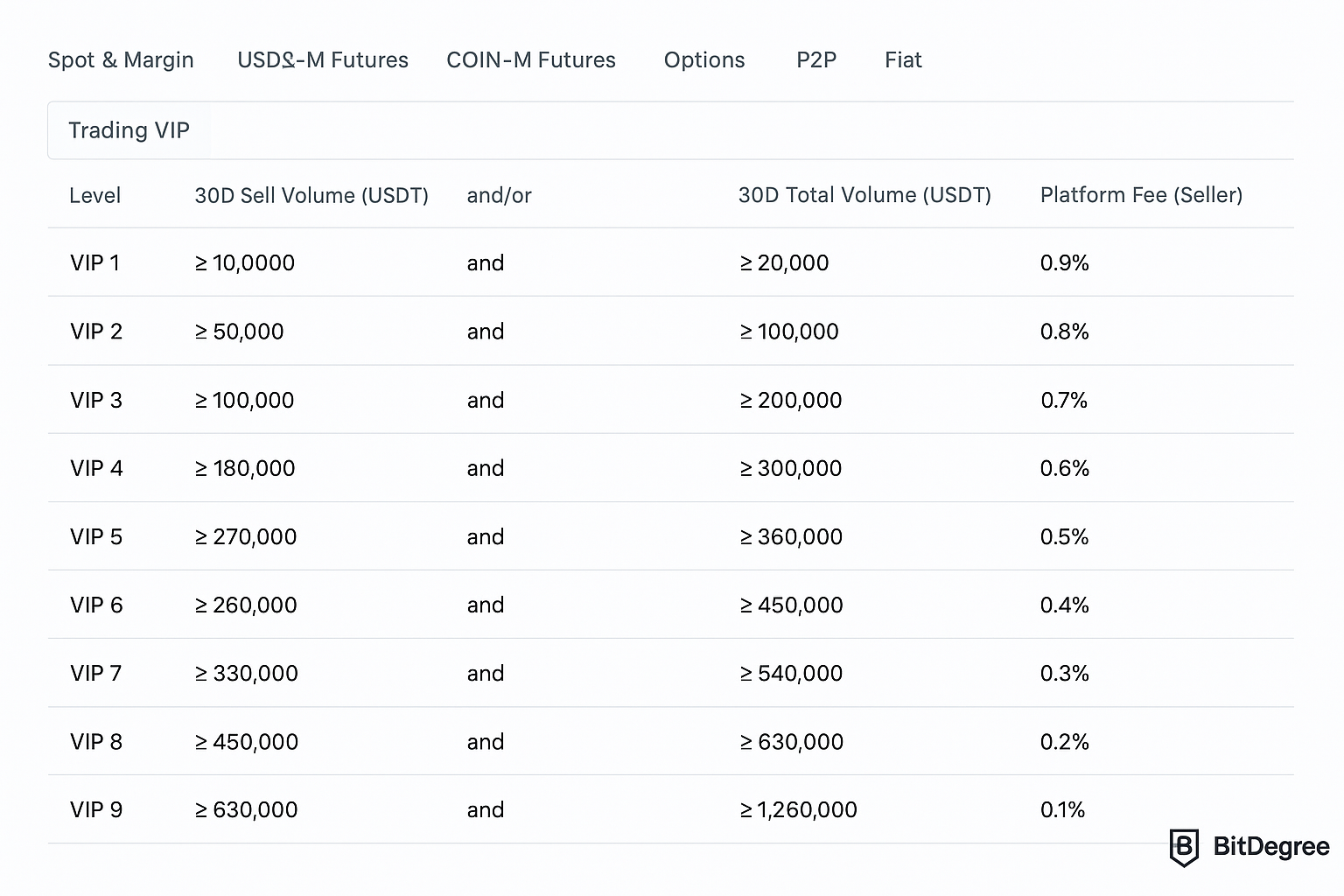Select the VIP 9 row label
Viewport: 1344px width, 896px height.
pyautogui.click(x=96, y=809)
